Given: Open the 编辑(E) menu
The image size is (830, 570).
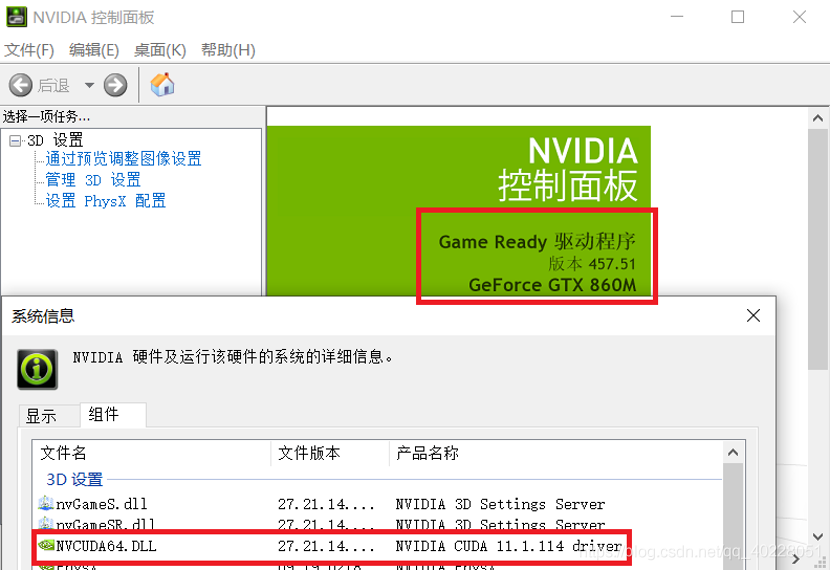Looking at the screenshot, I should tap(94, 50).
